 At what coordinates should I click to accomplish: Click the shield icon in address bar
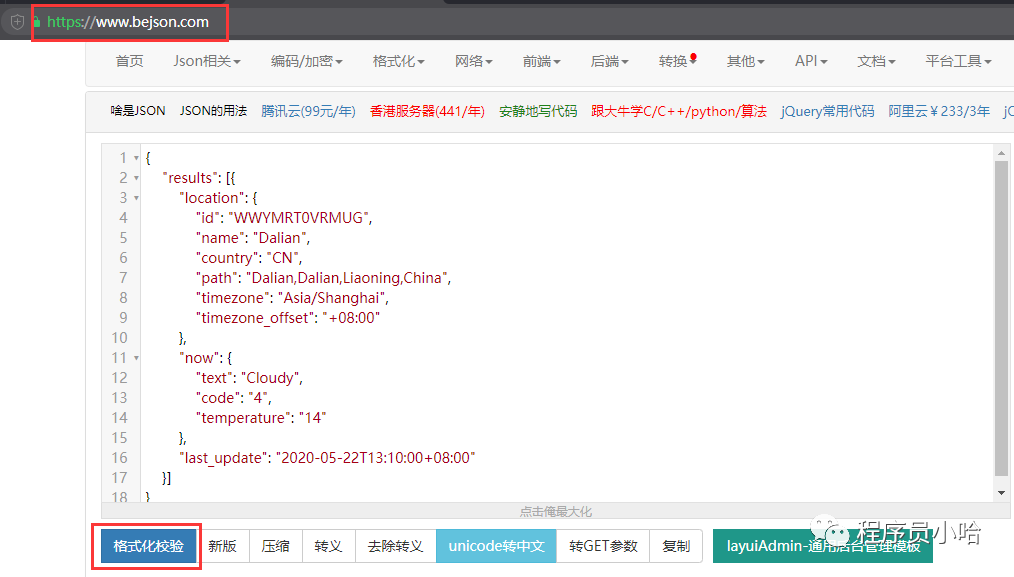(x=17, y=21)
